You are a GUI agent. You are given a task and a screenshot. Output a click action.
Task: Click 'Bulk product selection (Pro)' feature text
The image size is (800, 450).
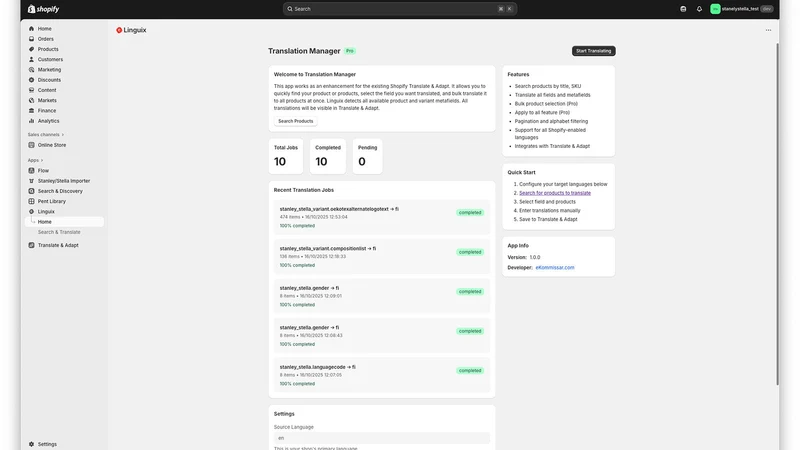click(546, 104)
